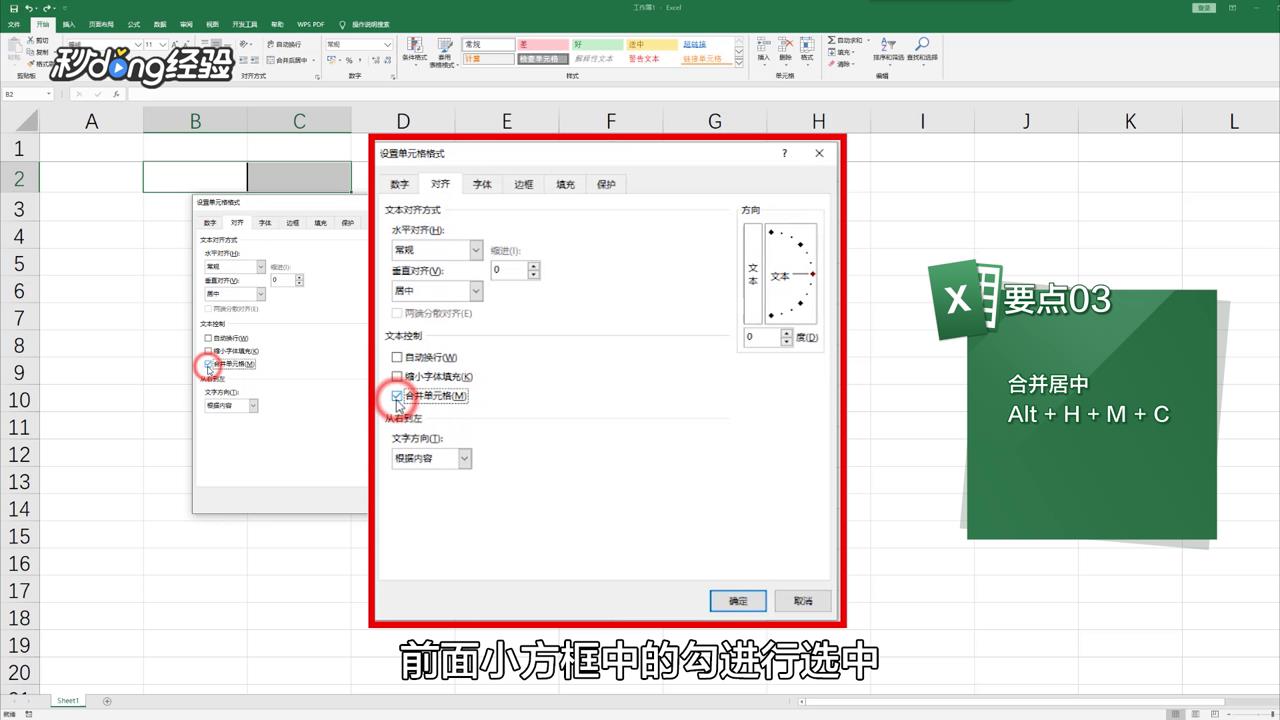This screenshot has width=1280, height=720.
Task: Open Format as Table (套用表格格式)
Action: 442,51
